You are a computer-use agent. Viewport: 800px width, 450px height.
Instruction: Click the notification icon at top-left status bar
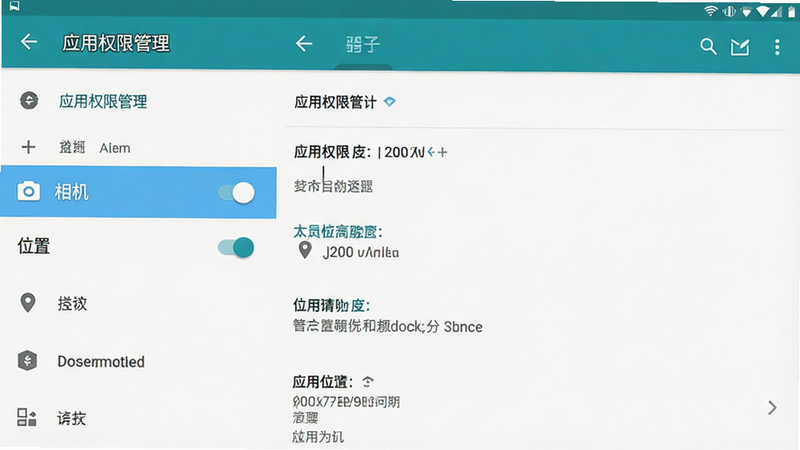pos(14,7)
